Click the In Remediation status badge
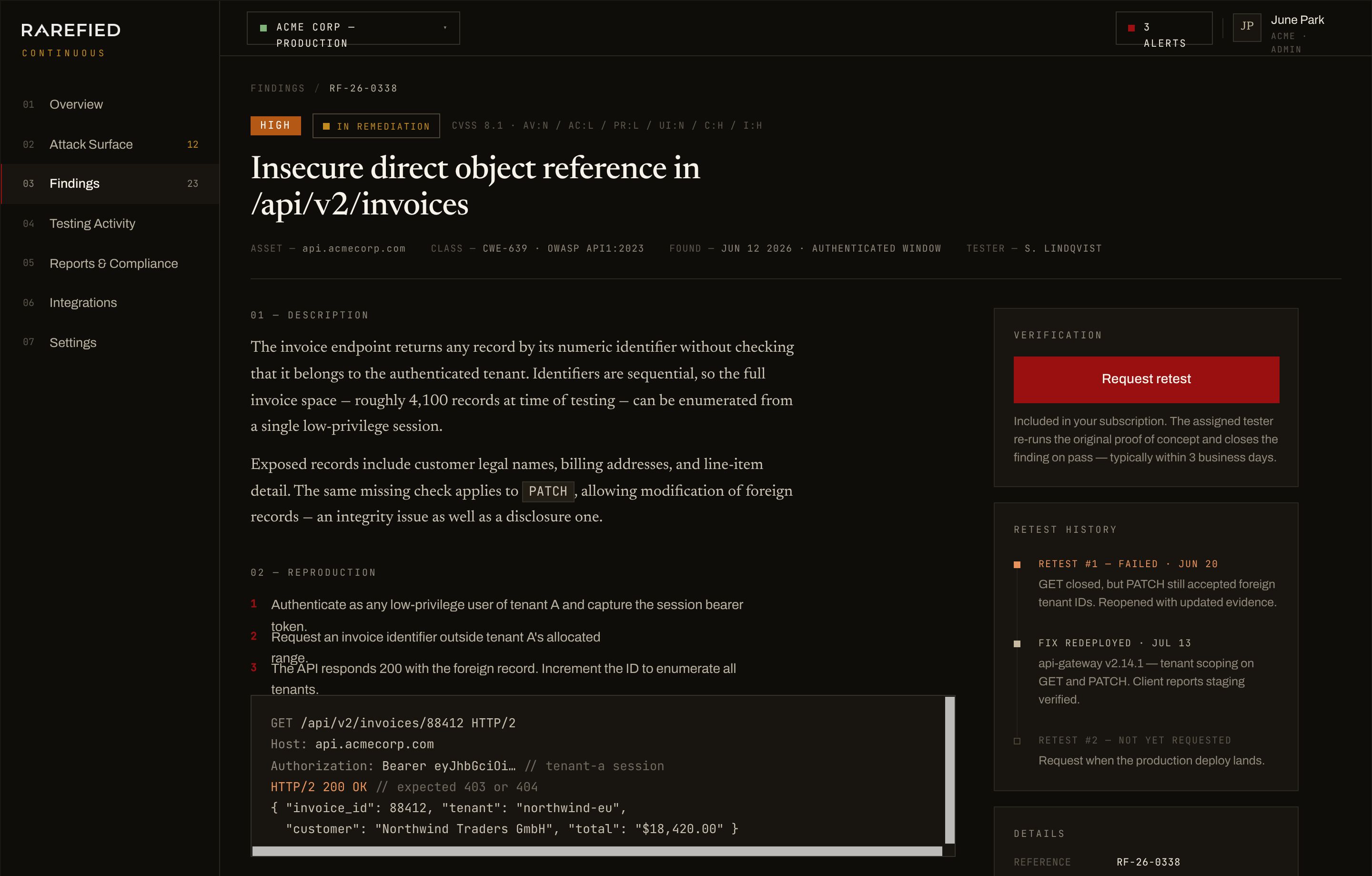 tap(376, 126)
